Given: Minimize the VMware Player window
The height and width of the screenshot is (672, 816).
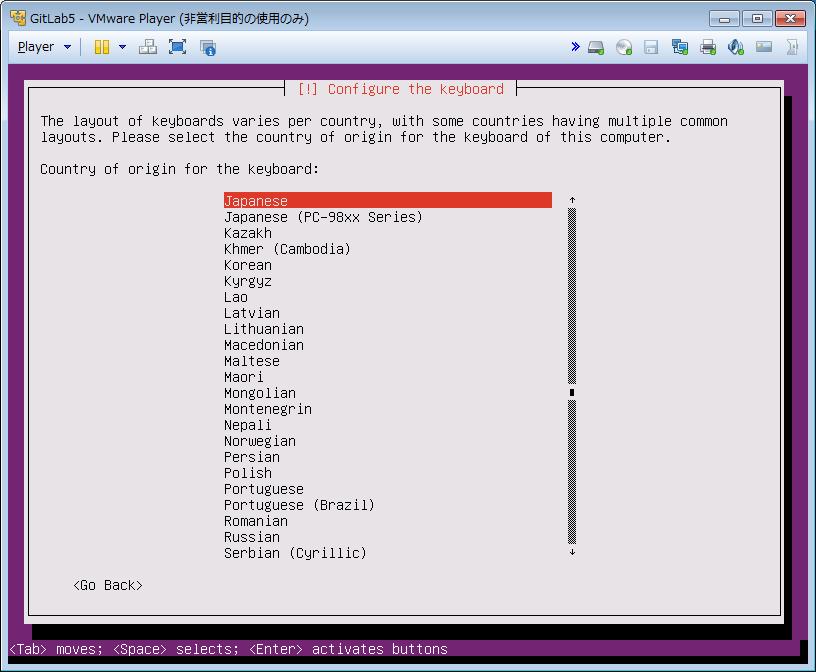Looking at the screenshot, I should pyautogui.click(x=724, y=19).
